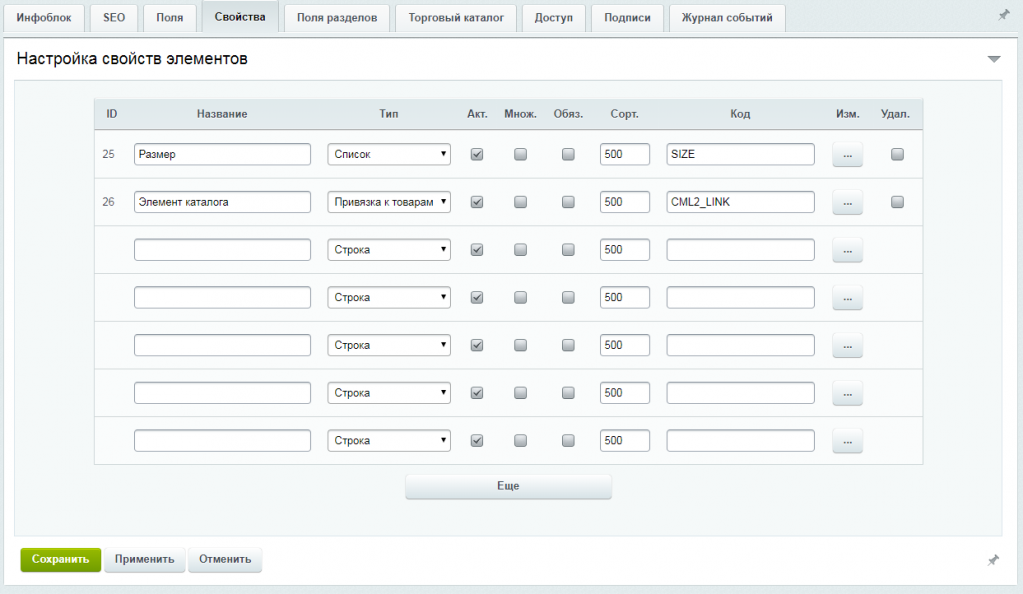Click the pin icon beside the tab bar
This screenshot has height=594, width=1023.
pos(1003,15)
